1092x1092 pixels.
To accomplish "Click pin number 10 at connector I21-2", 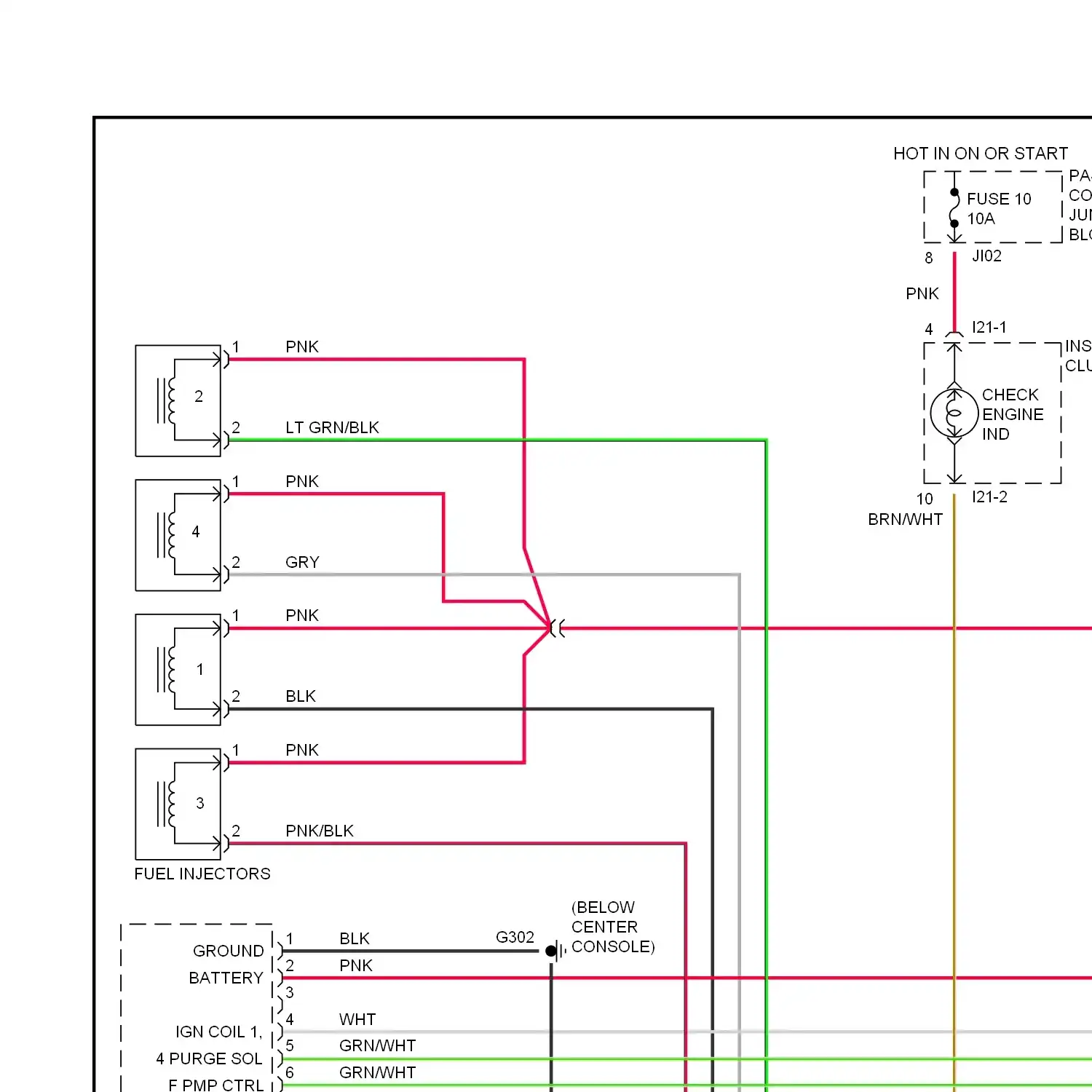I will (x=924, y=499).
